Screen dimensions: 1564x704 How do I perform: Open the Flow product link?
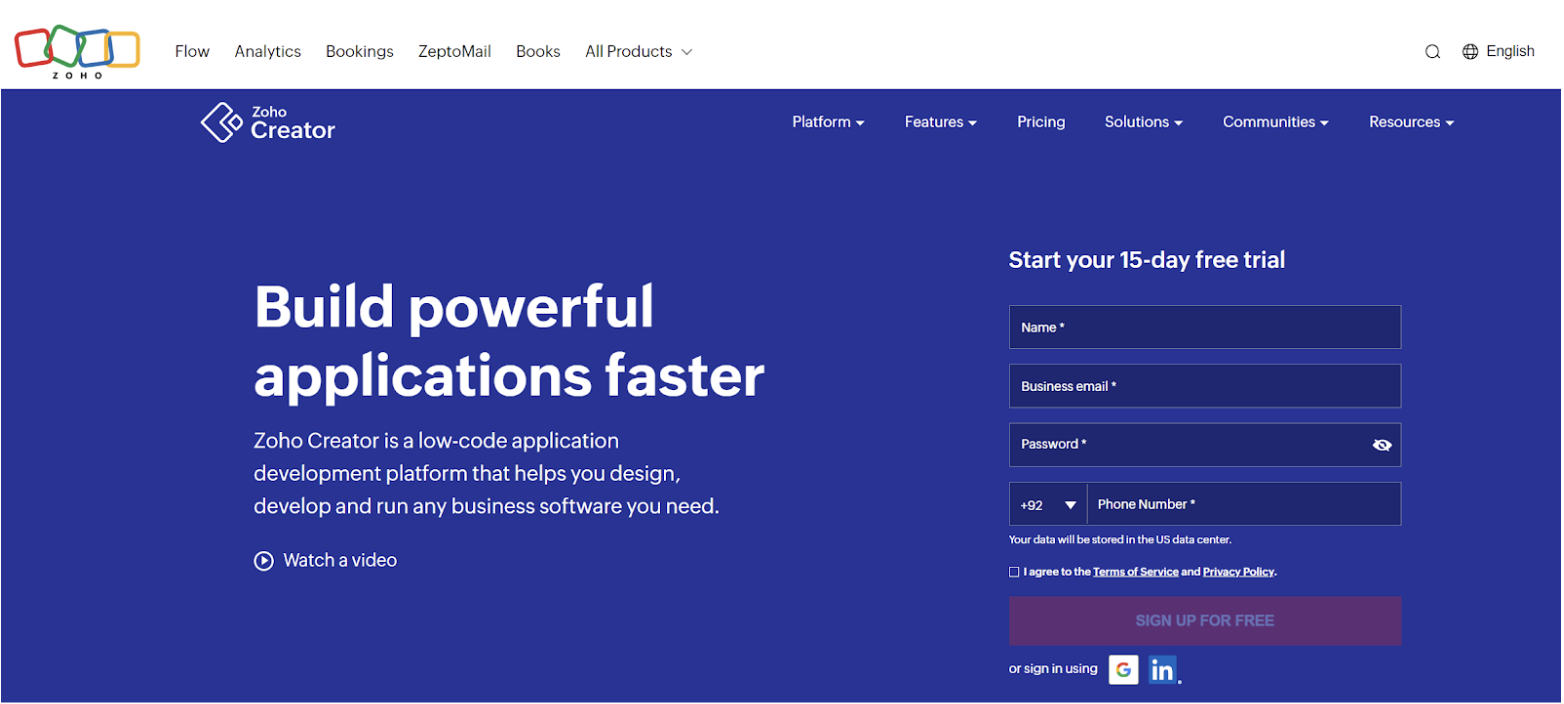click(x=192, y=52)
